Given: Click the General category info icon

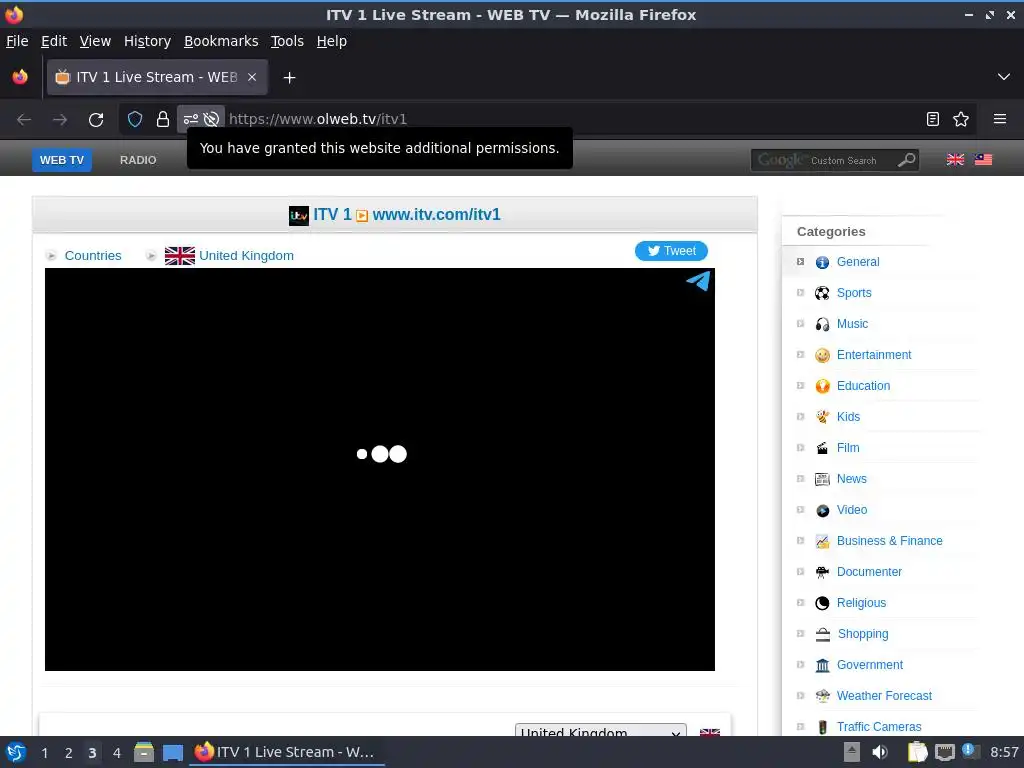Looking at the screenshot, I should coord(822,263).
